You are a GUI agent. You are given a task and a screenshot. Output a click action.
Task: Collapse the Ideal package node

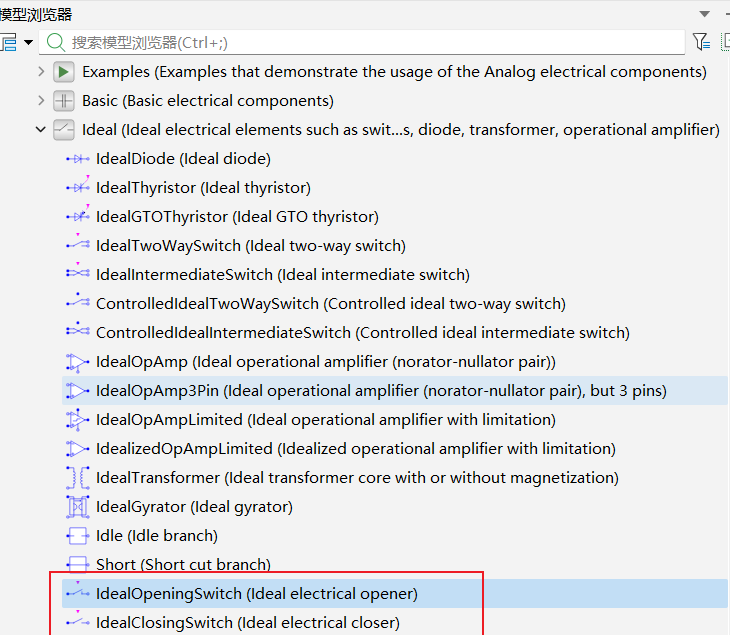point(41,129)
